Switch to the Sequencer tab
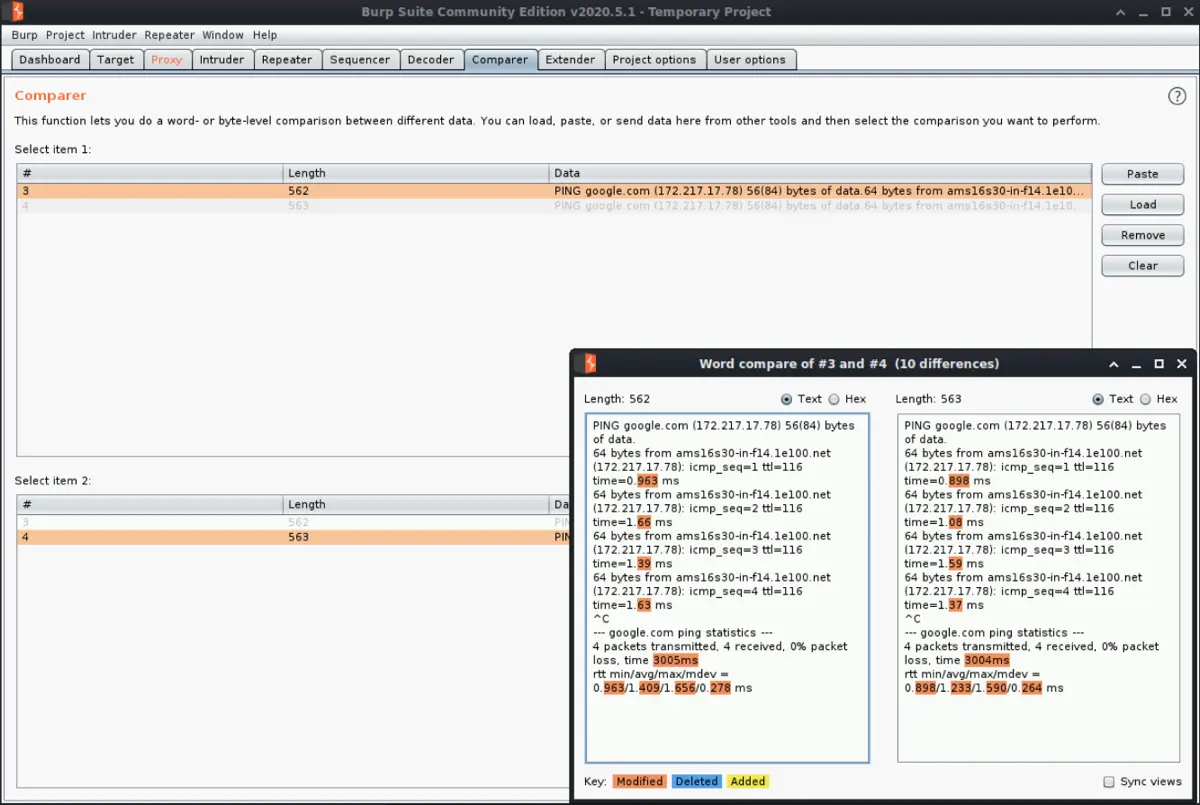The height and width of the screenshot is (805, 1200). click(360, 60)
